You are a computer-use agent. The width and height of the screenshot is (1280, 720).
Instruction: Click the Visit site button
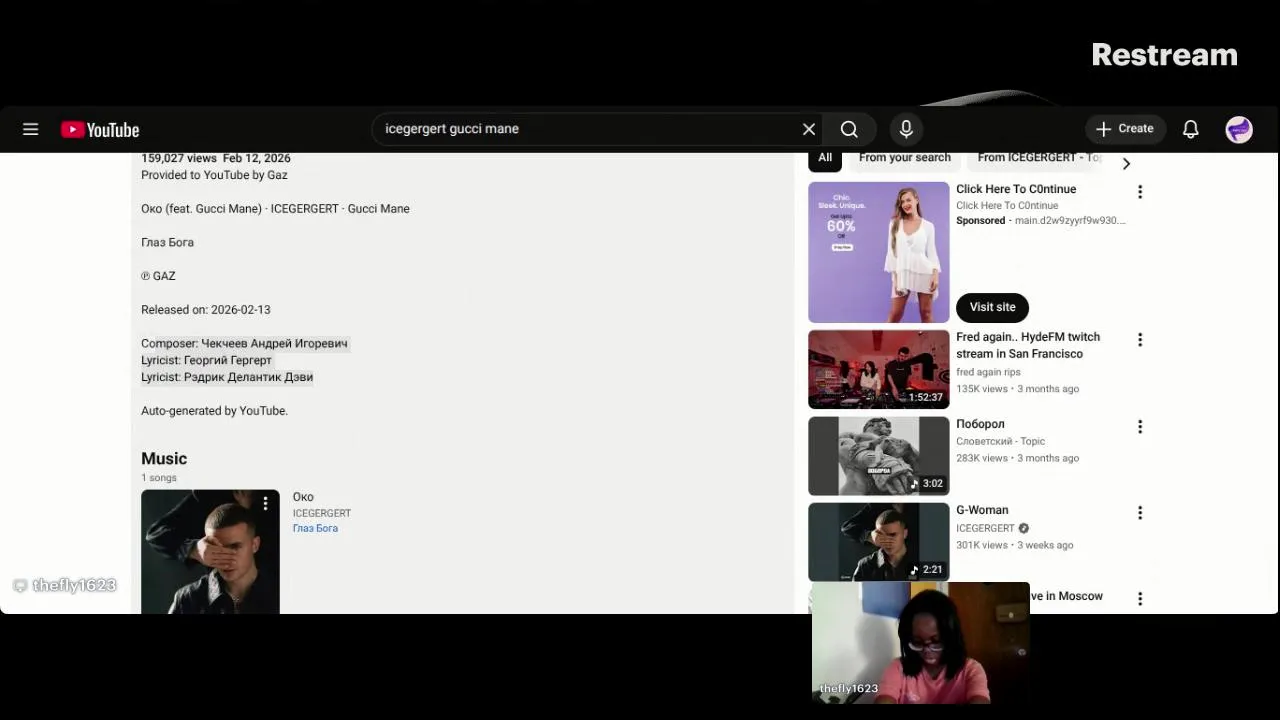pyautogui.click(x=992, y=307)
